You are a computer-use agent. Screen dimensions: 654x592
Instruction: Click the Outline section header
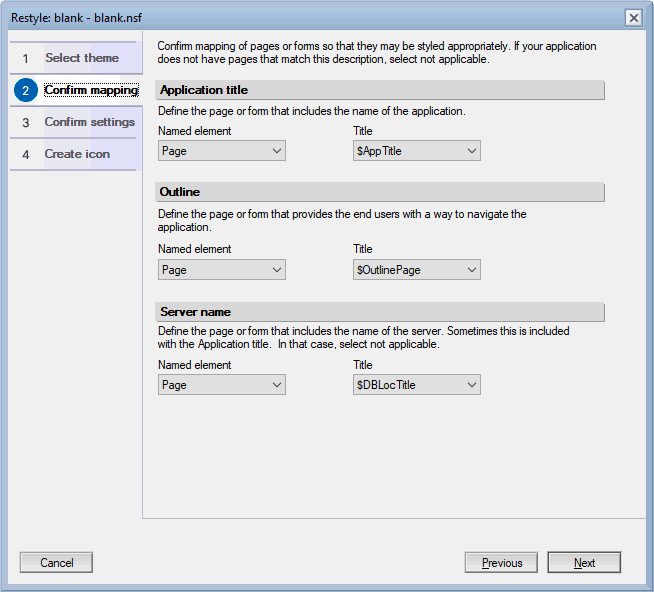coord(380,192)
